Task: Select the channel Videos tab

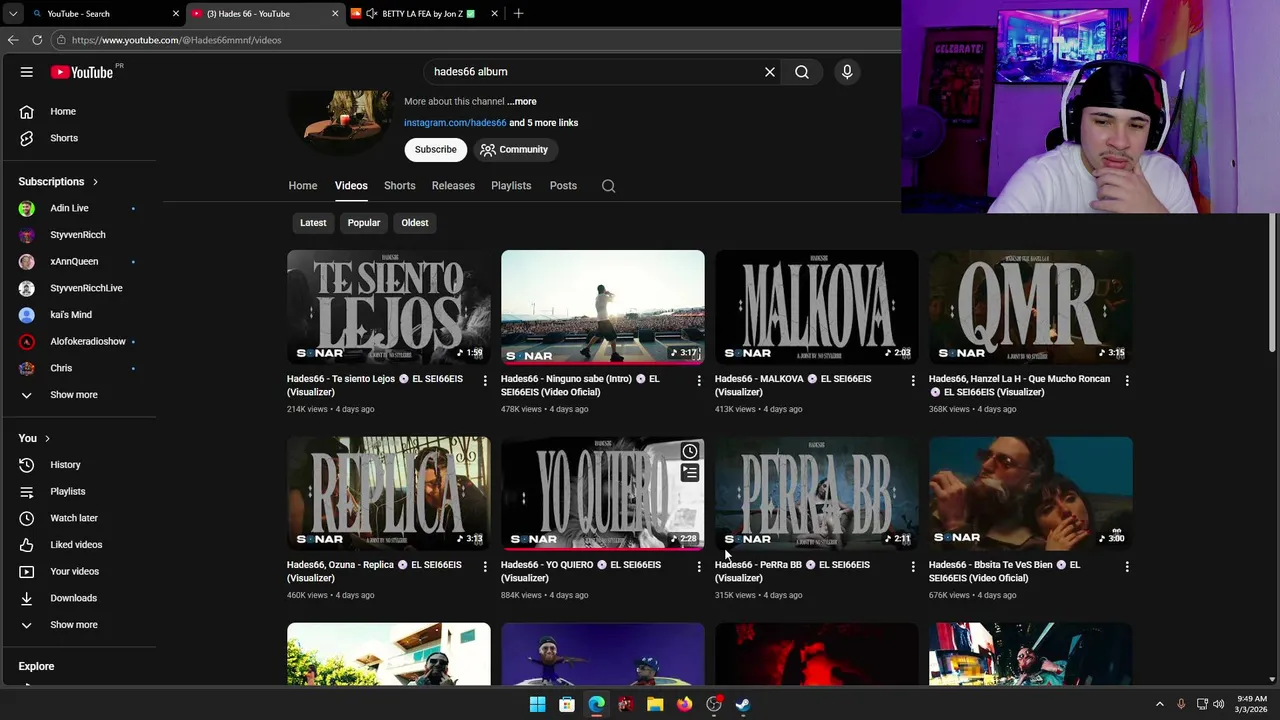Action: pyautogui.click(x=351, y=186)
